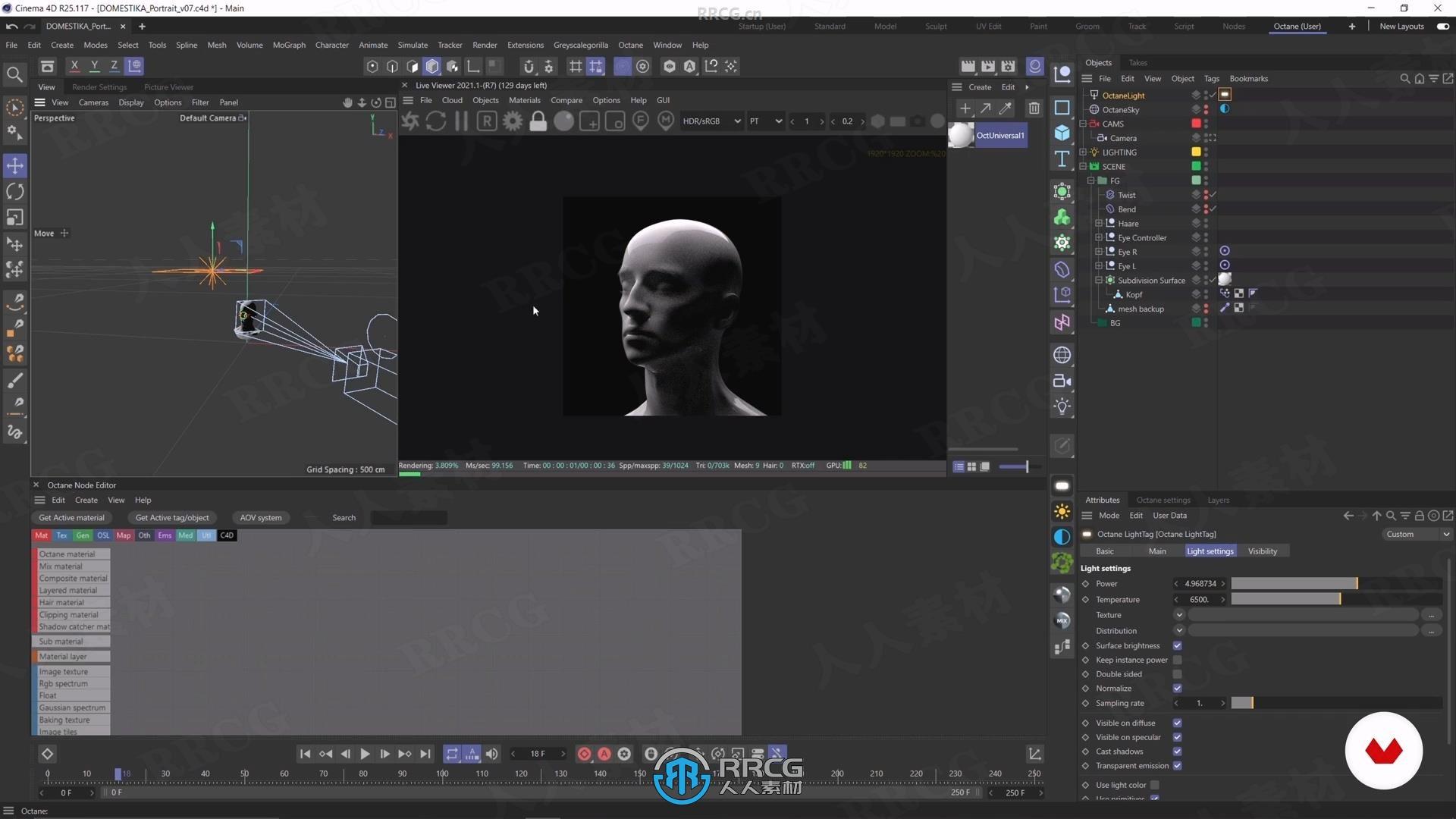
Task: Adjust the light Power slider
Action: click(x=1336, y=583)
